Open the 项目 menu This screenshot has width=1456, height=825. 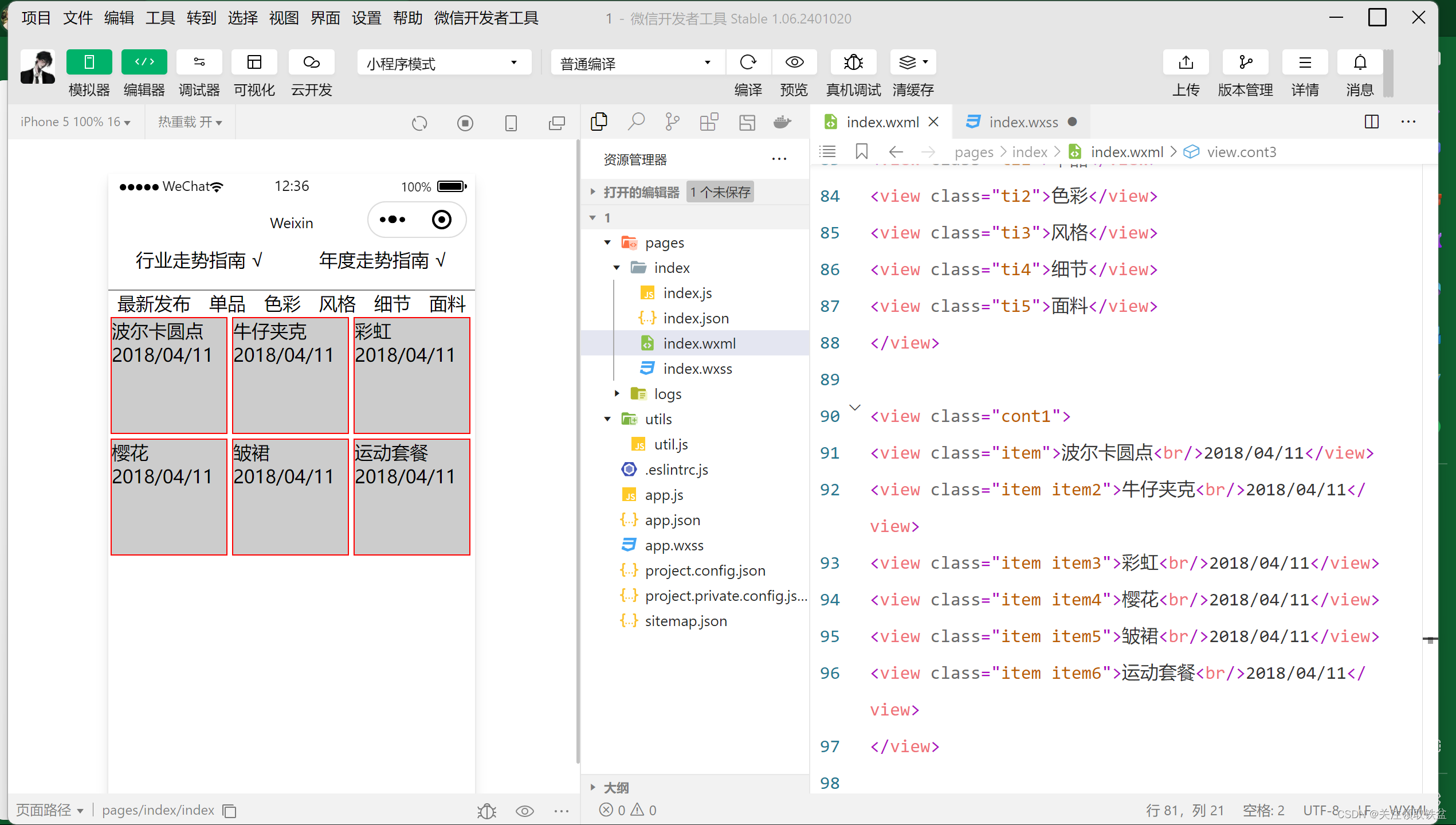pos(36,18)
